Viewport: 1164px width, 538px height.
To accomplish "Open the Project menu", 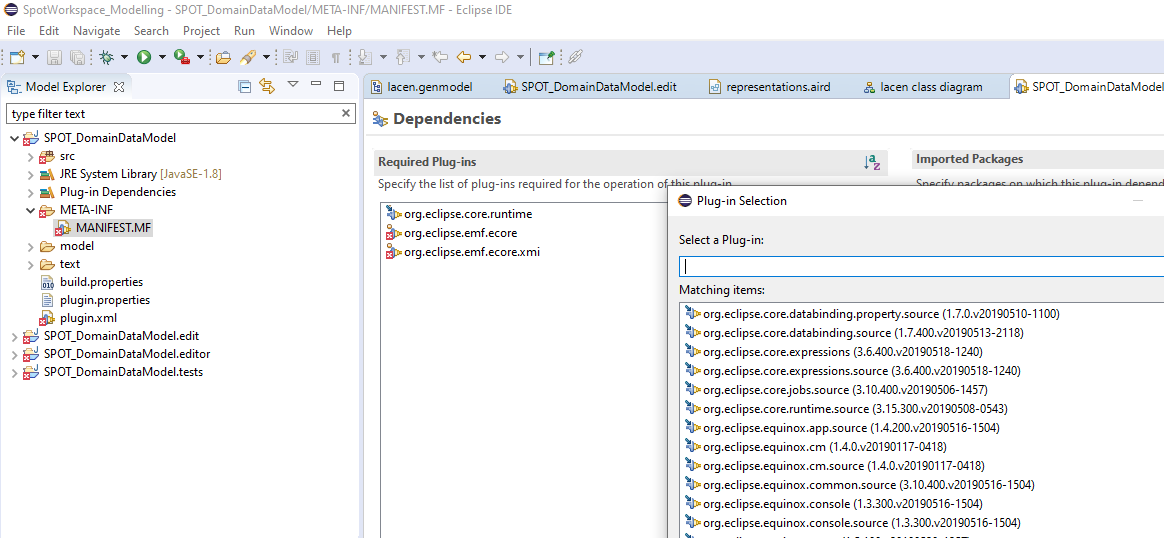I will pos(201,30).
